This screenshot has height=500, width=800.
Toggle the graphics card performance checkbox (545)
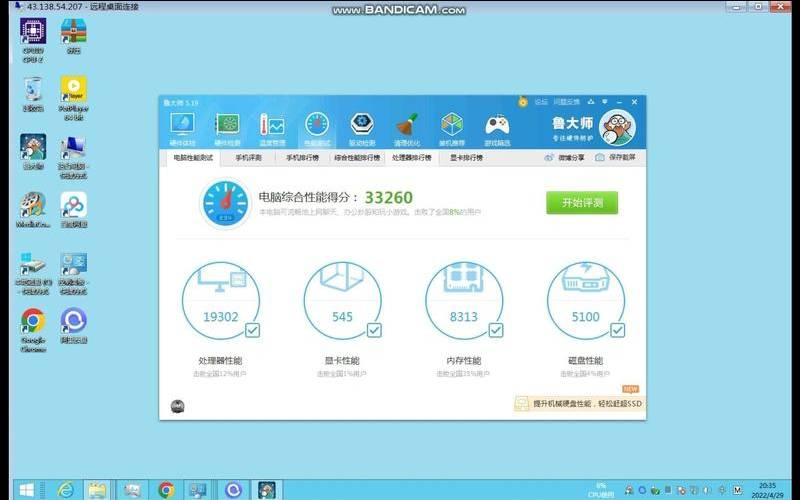pos(374,331)
